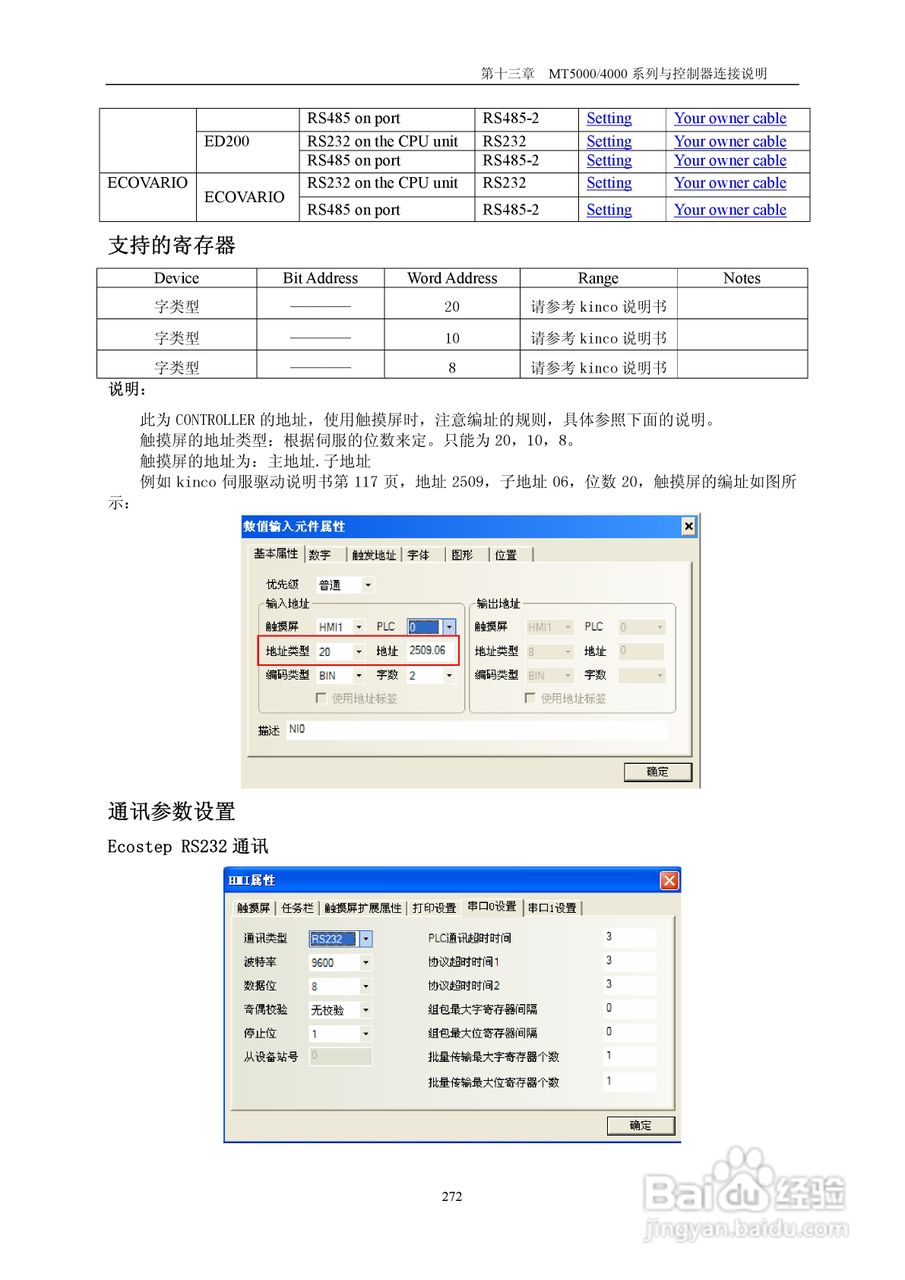The width and height of the screenshot is (905, 1280).
Task: Expand the 地址类型 dropdown showing 20
Action: pyautogui.click(x=359, y=651)
